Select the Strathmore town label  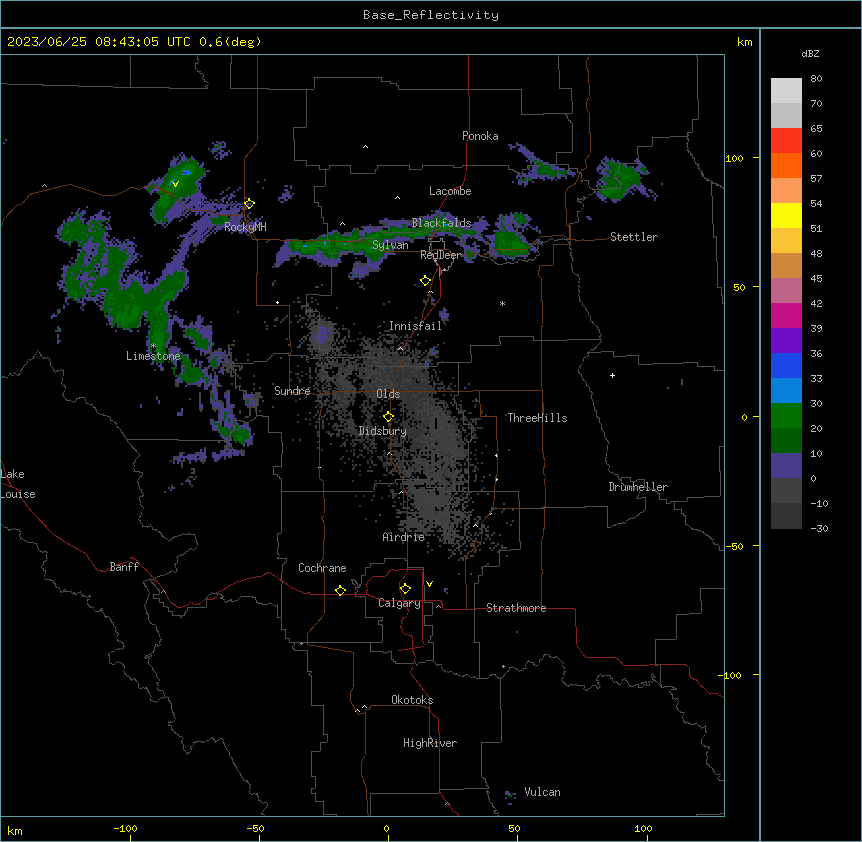[516, 608]
